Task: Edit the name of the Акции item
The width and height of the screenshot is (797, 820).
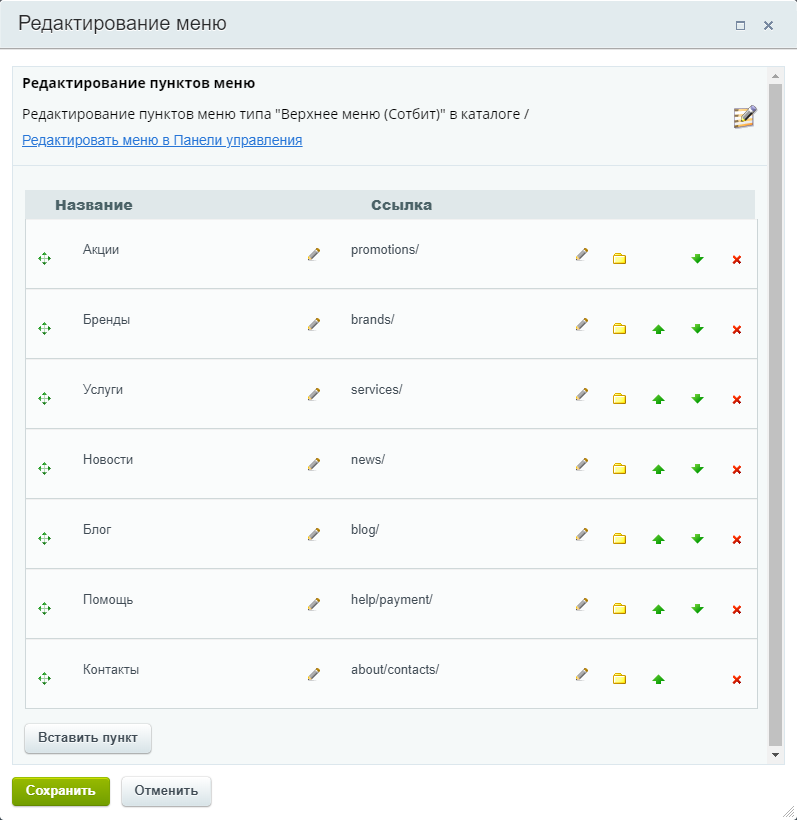Action: (314, 254)
